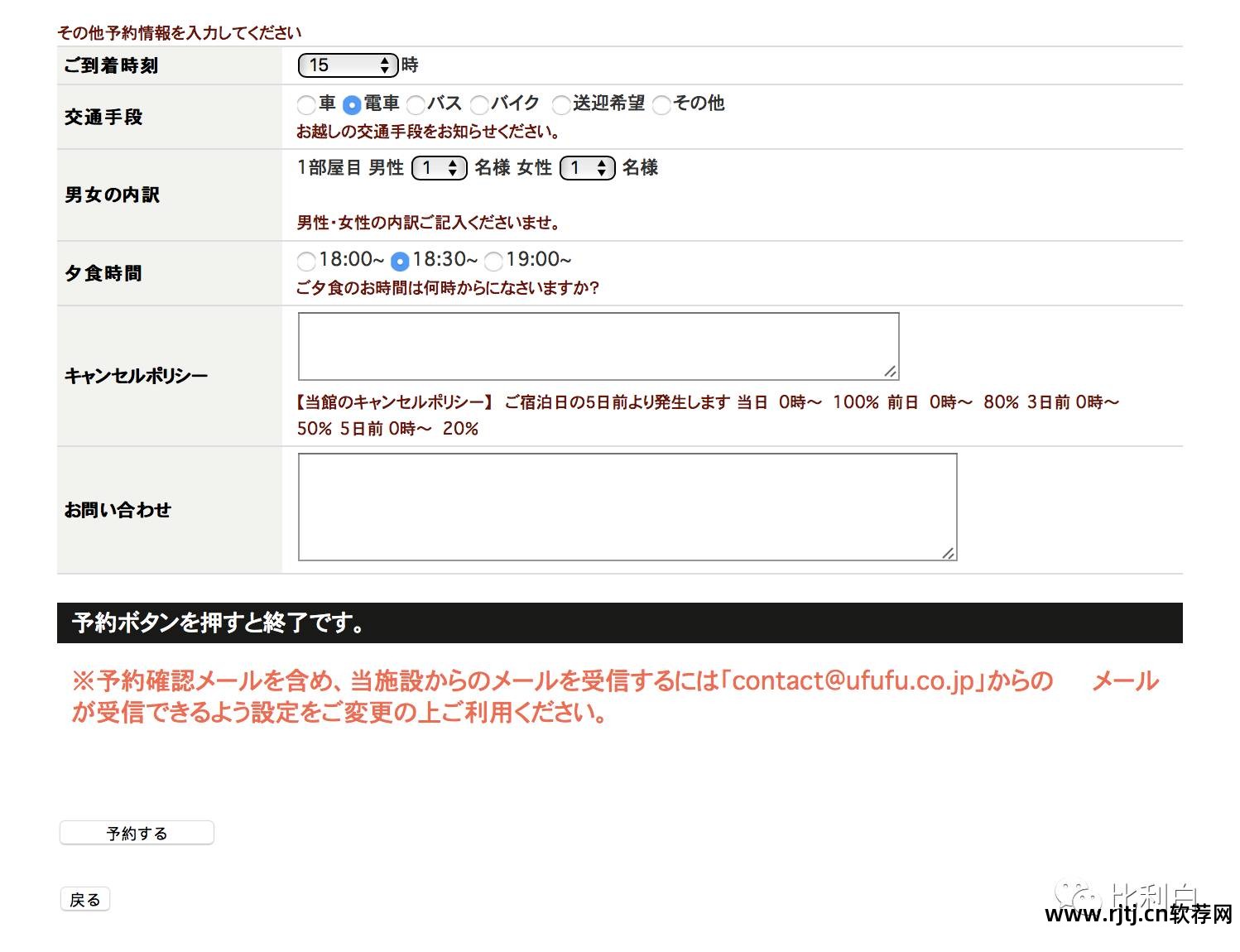Choose 送迎希望 (pickup requested) option
The height and width of the screenshot is (952, 1240).
point(562,104)
